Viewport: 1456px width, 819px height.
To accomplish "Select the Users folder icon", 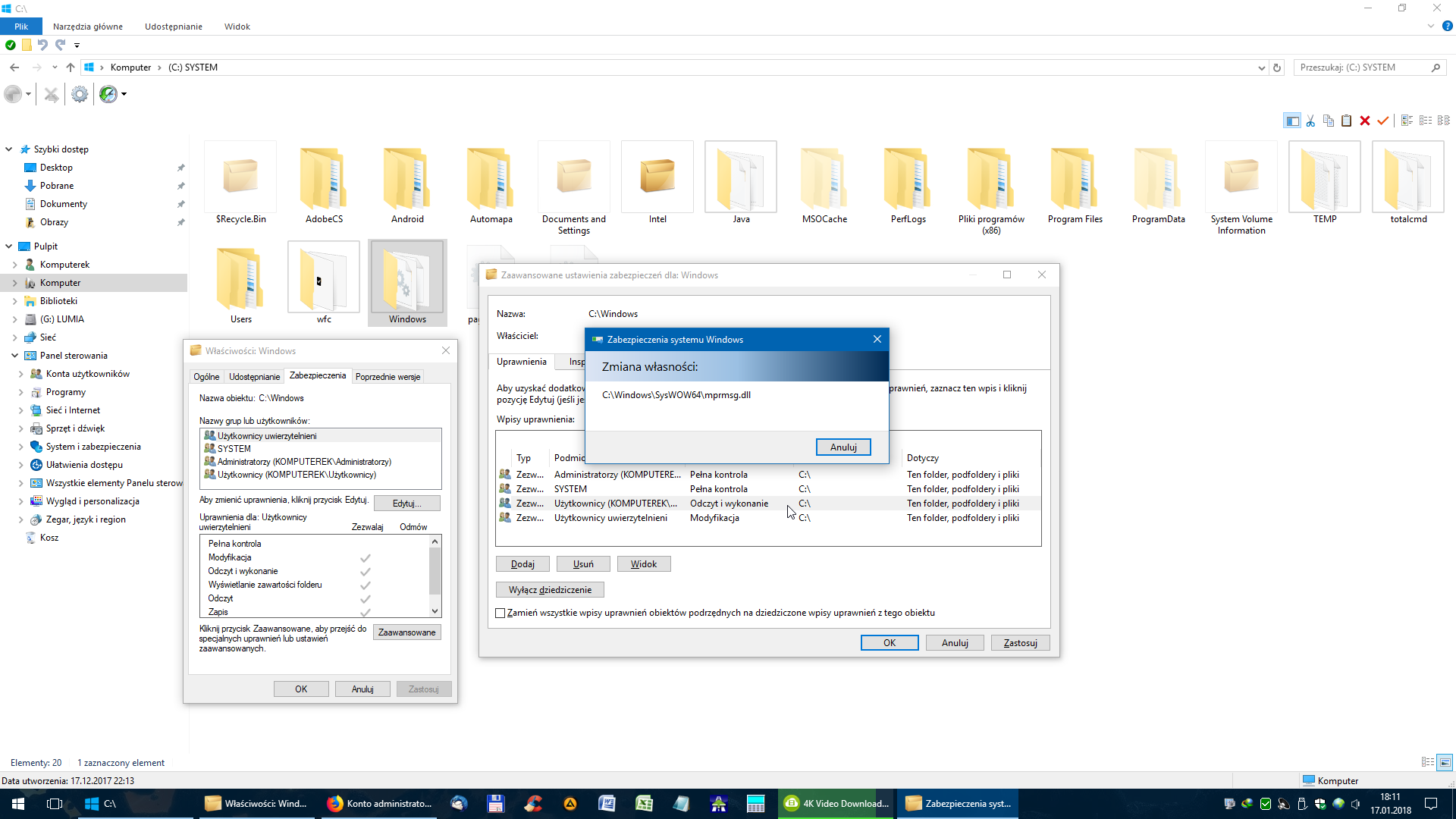I will [240, 279].
